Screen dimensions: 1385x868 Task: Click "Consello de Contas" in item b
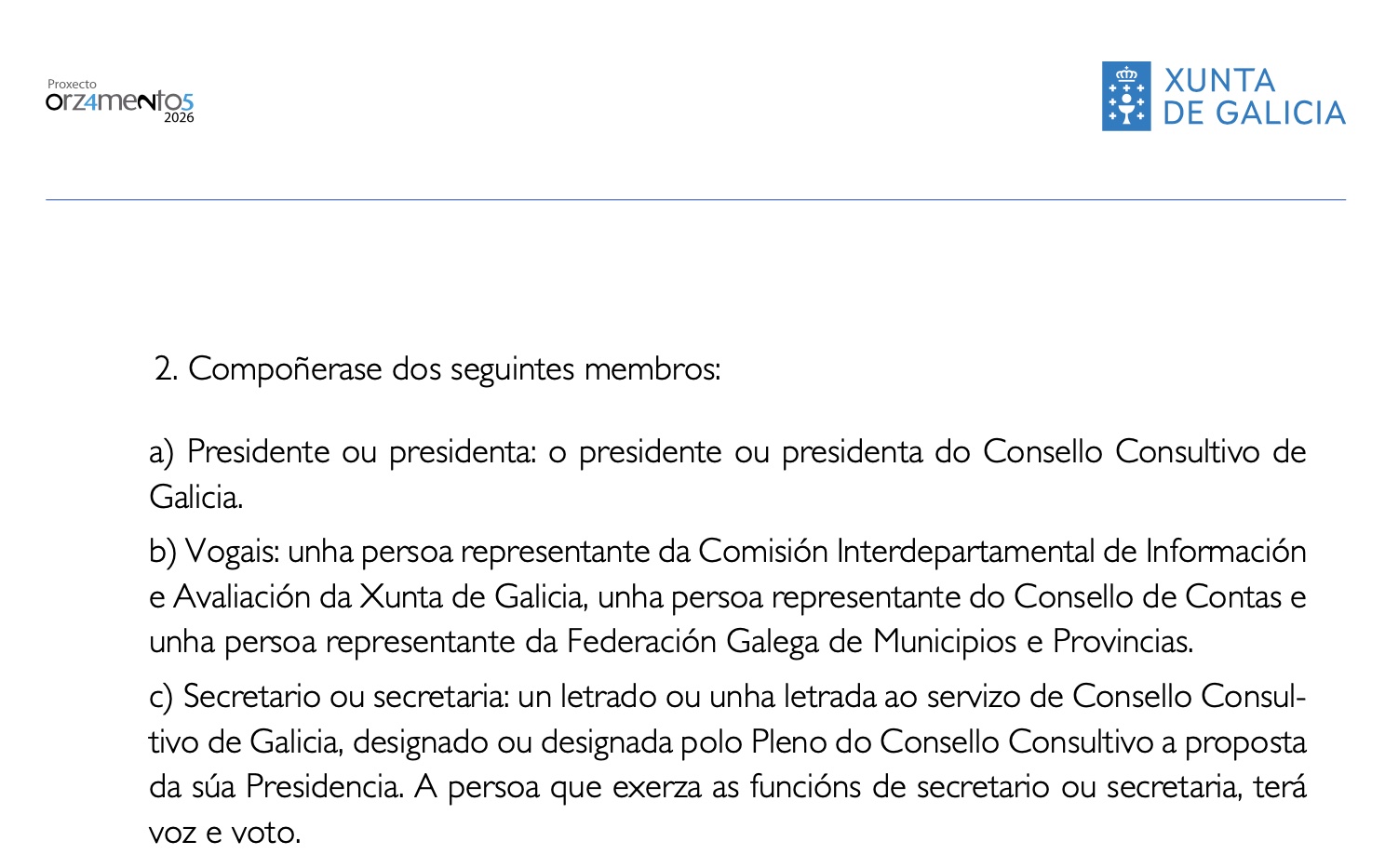point(1148,597)
